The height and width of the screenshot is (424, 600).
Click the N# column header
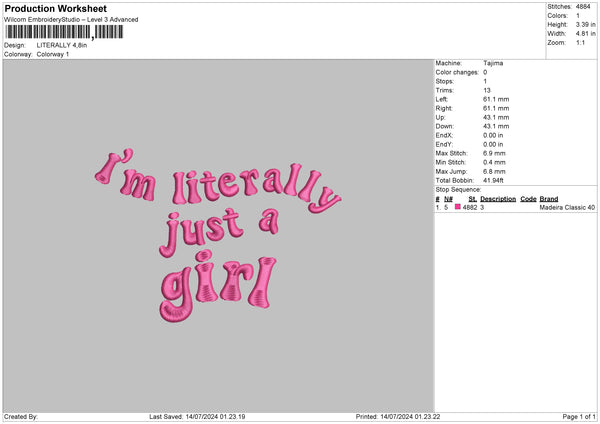tap(448, 198)
